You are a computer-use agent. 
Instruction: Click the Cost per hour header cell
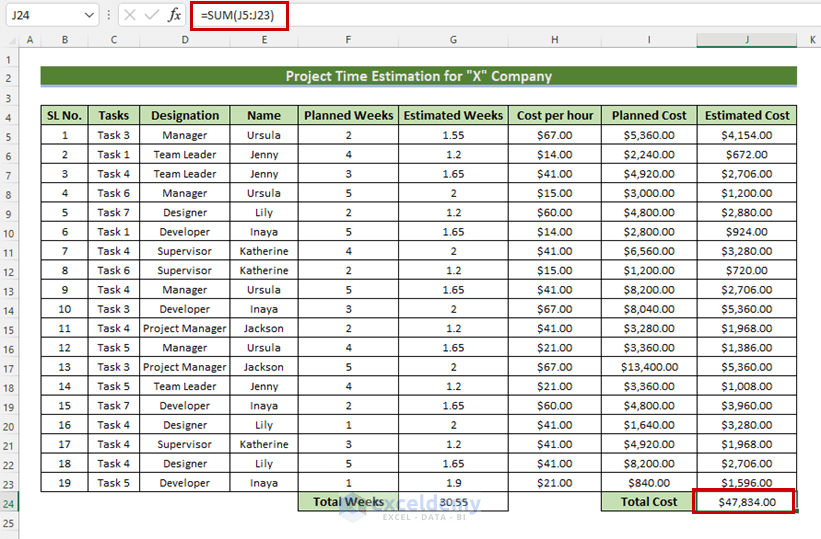click(x=554, y=115)
